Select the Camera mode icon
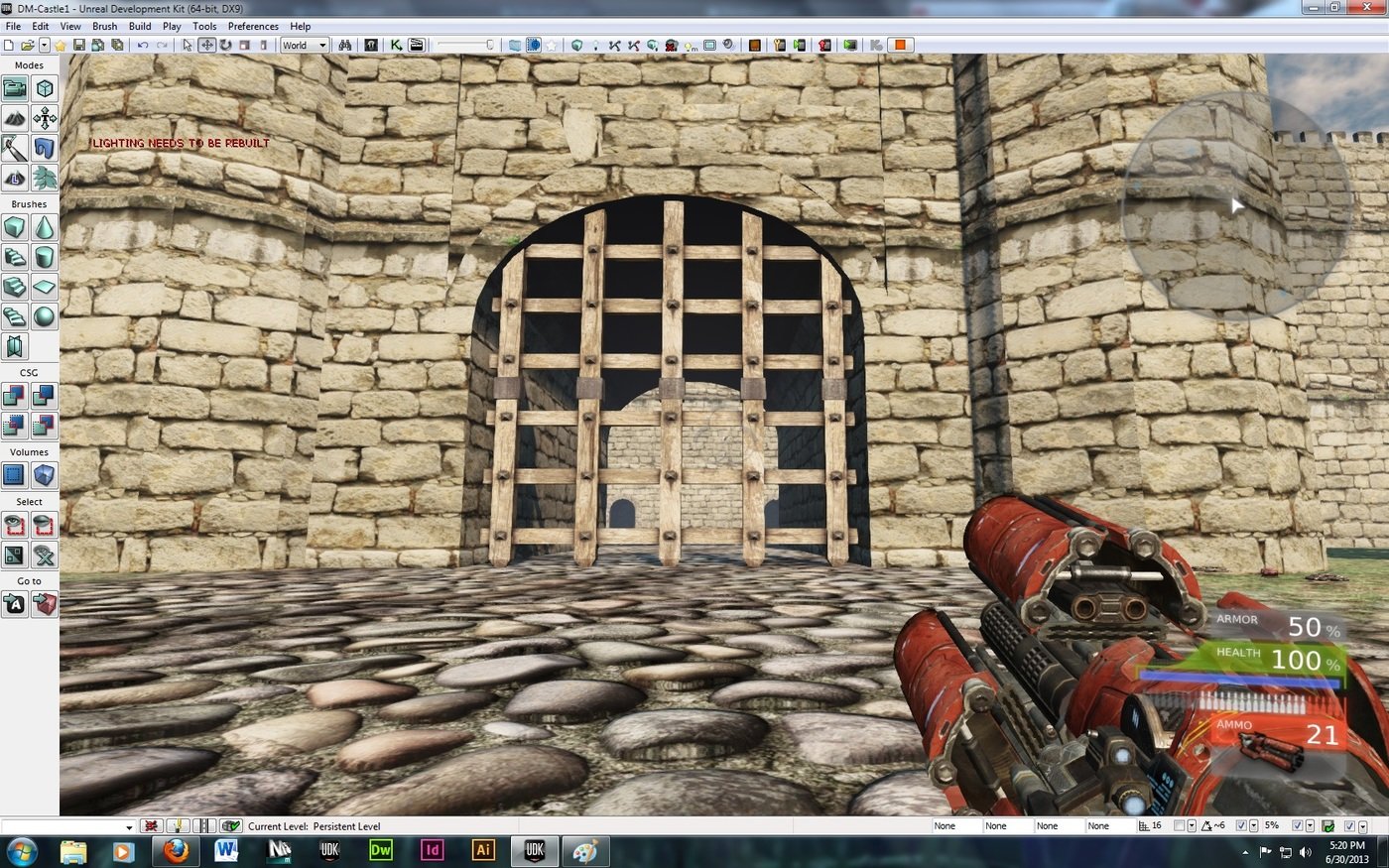Viewport: 1389px width, 868px height. 15,89
